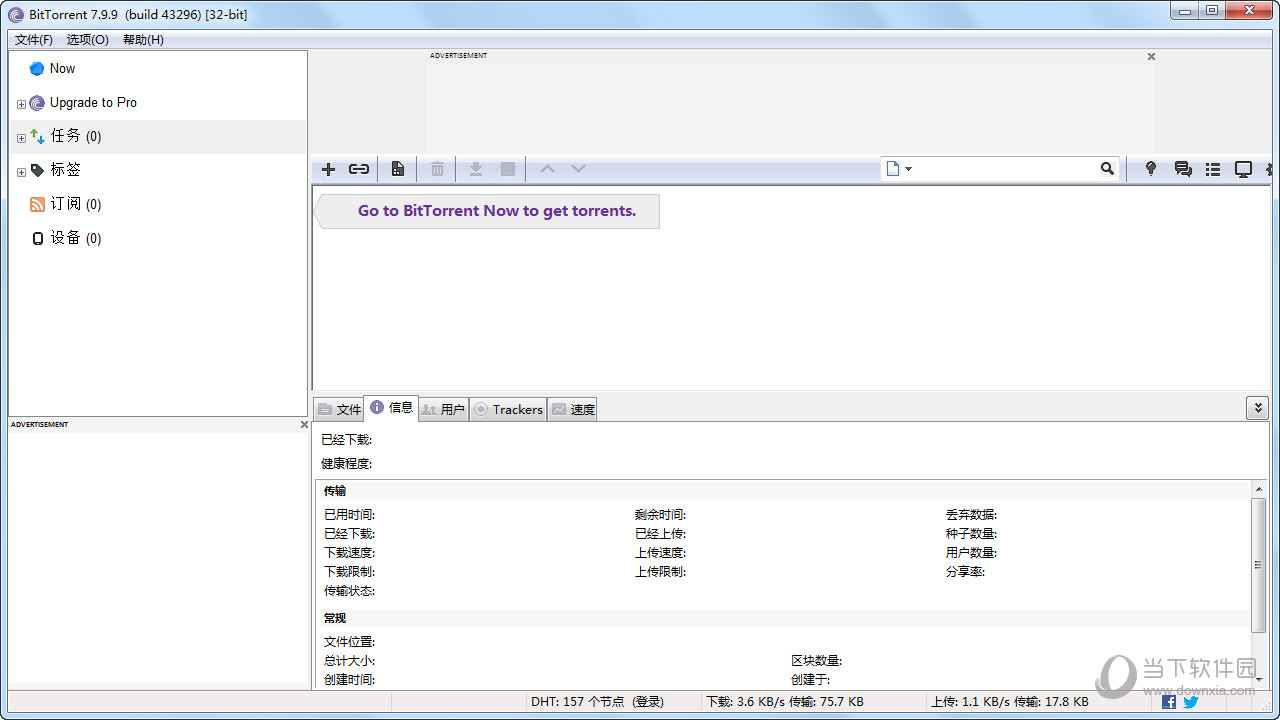The height and width of the screenshot is (720, 1280).
Task: Click the info pane vertical scrollbar thumb
Action: coord(1259,565)
